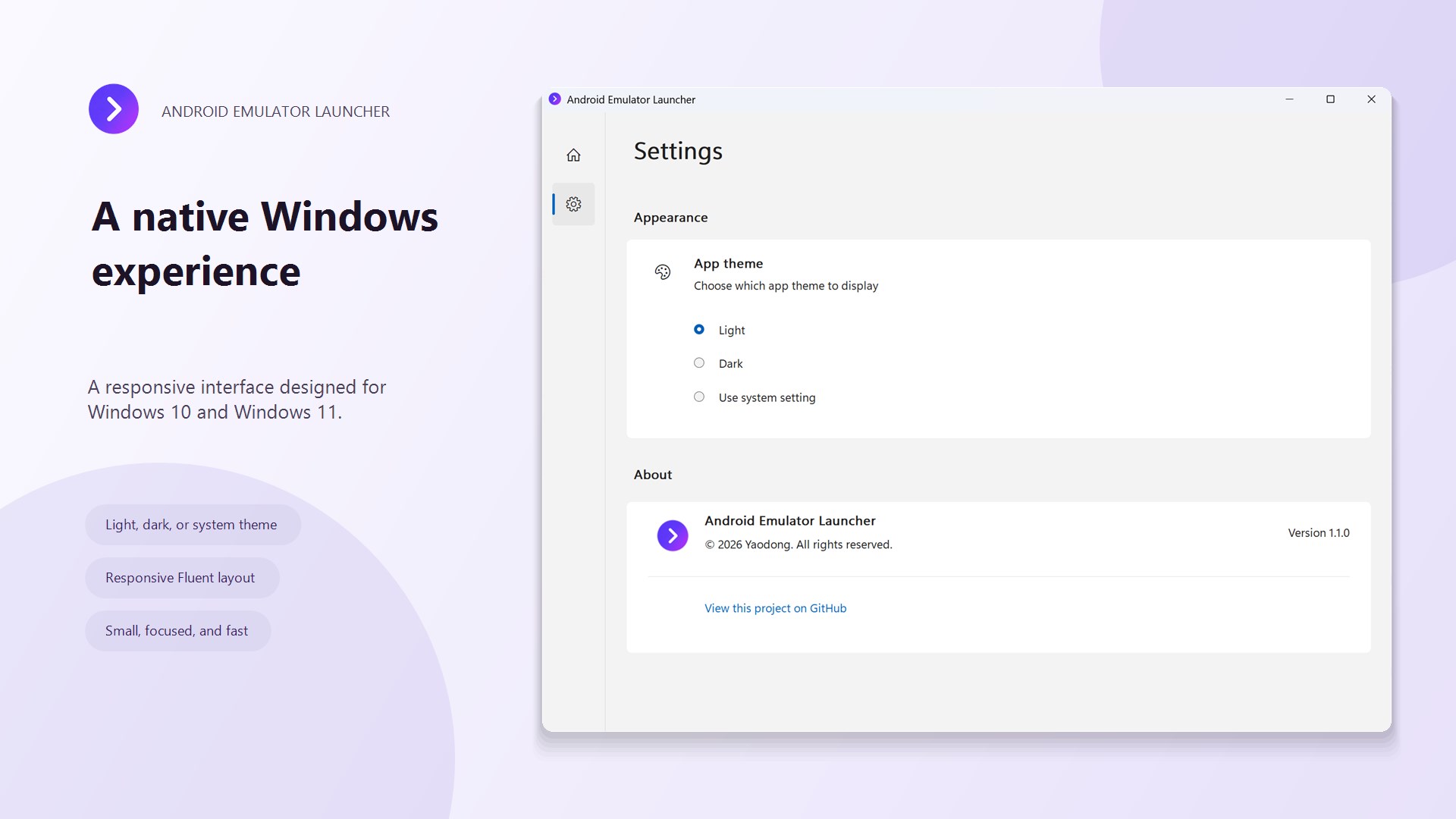Click the '© 2026 Yaodong. All rights reserved.' text
1456x819 pixels.
tap(799, 544)
